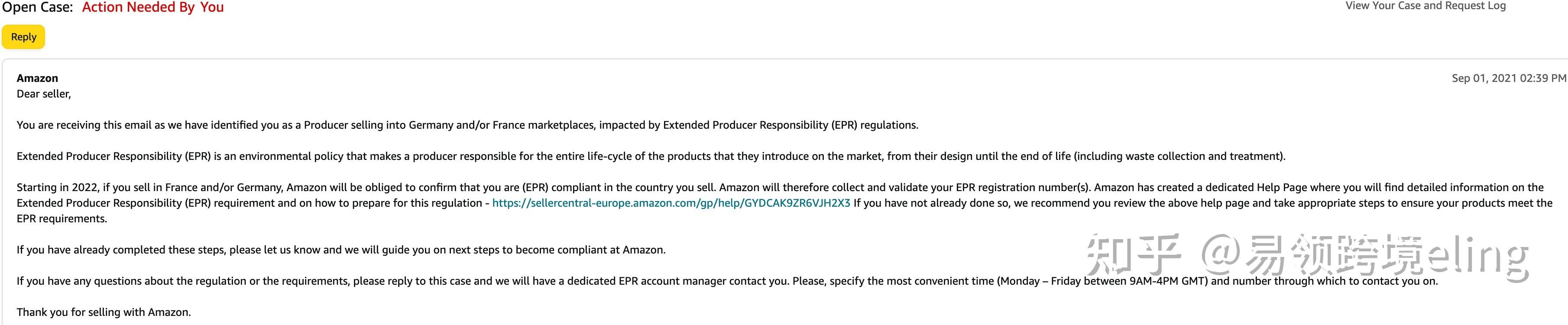Click the 9AM-4PM GMT time range text

1168,280
